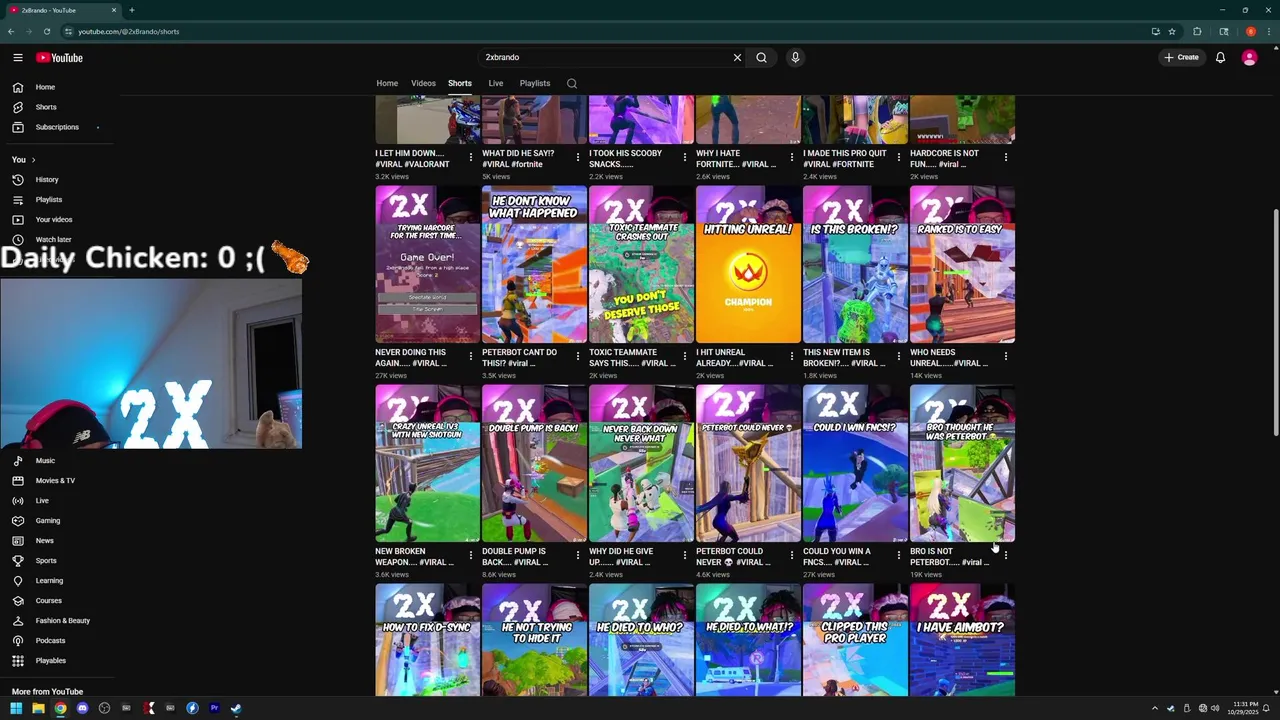Image resolution: width=1280 pixels, height=720 pixels.
Task: Switch to the channel Home tab
Action: click(x=387, y=83)
